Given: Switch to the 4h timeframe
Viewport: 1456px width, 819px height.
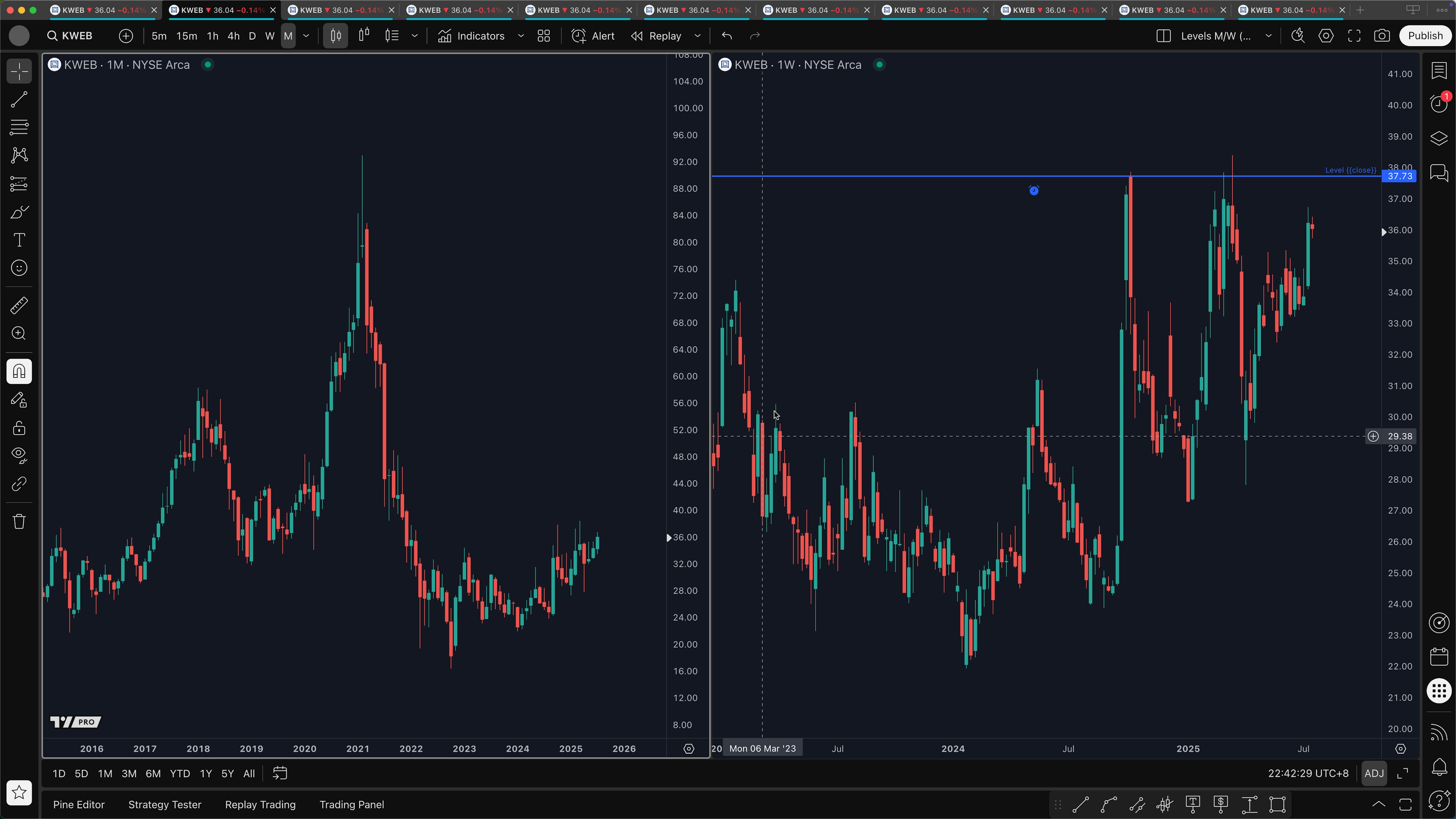Looking at the screenshot, I should pyautogui.click(x=234, y=36).
